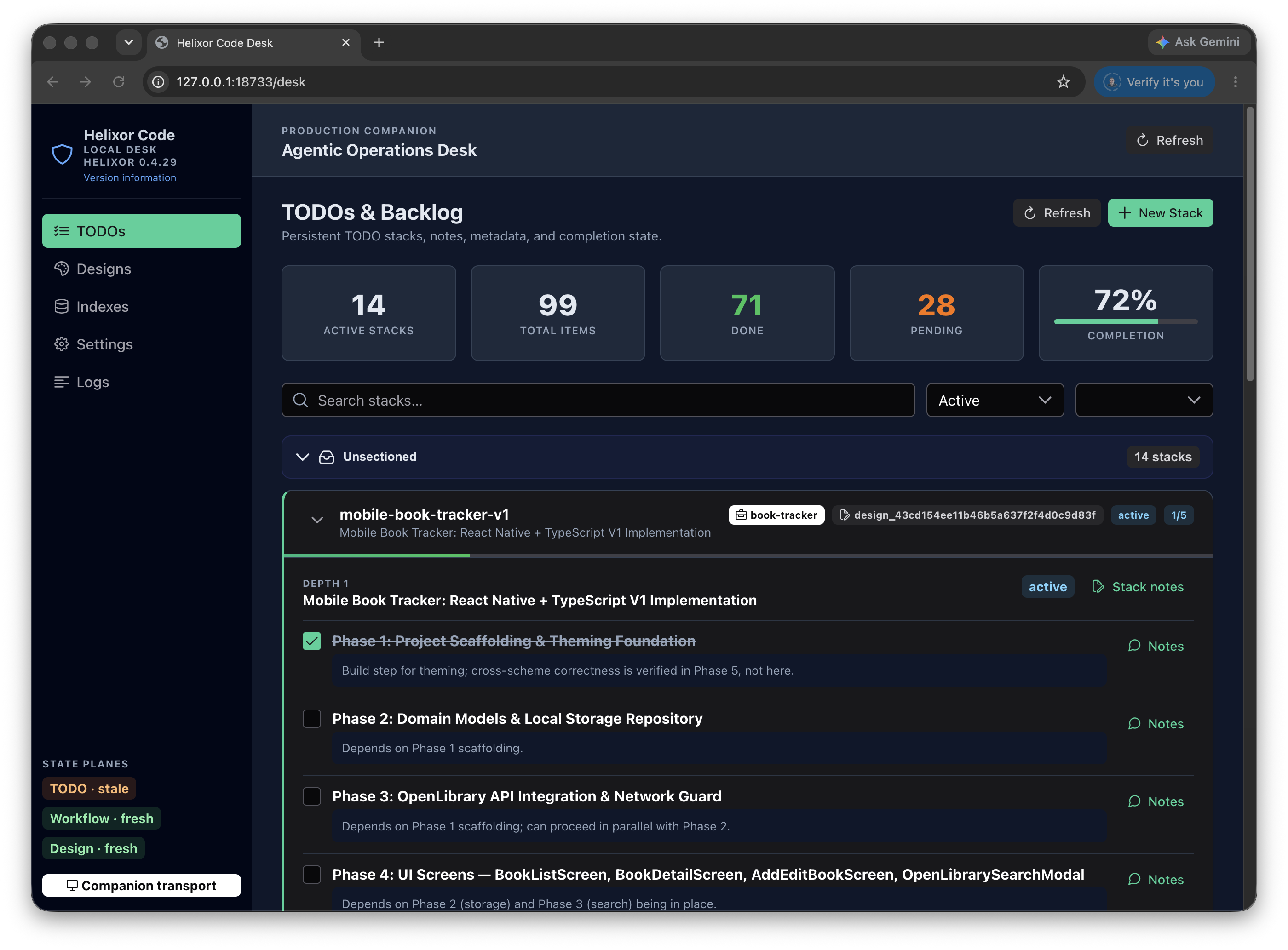Click the 71 Done card

747,314
